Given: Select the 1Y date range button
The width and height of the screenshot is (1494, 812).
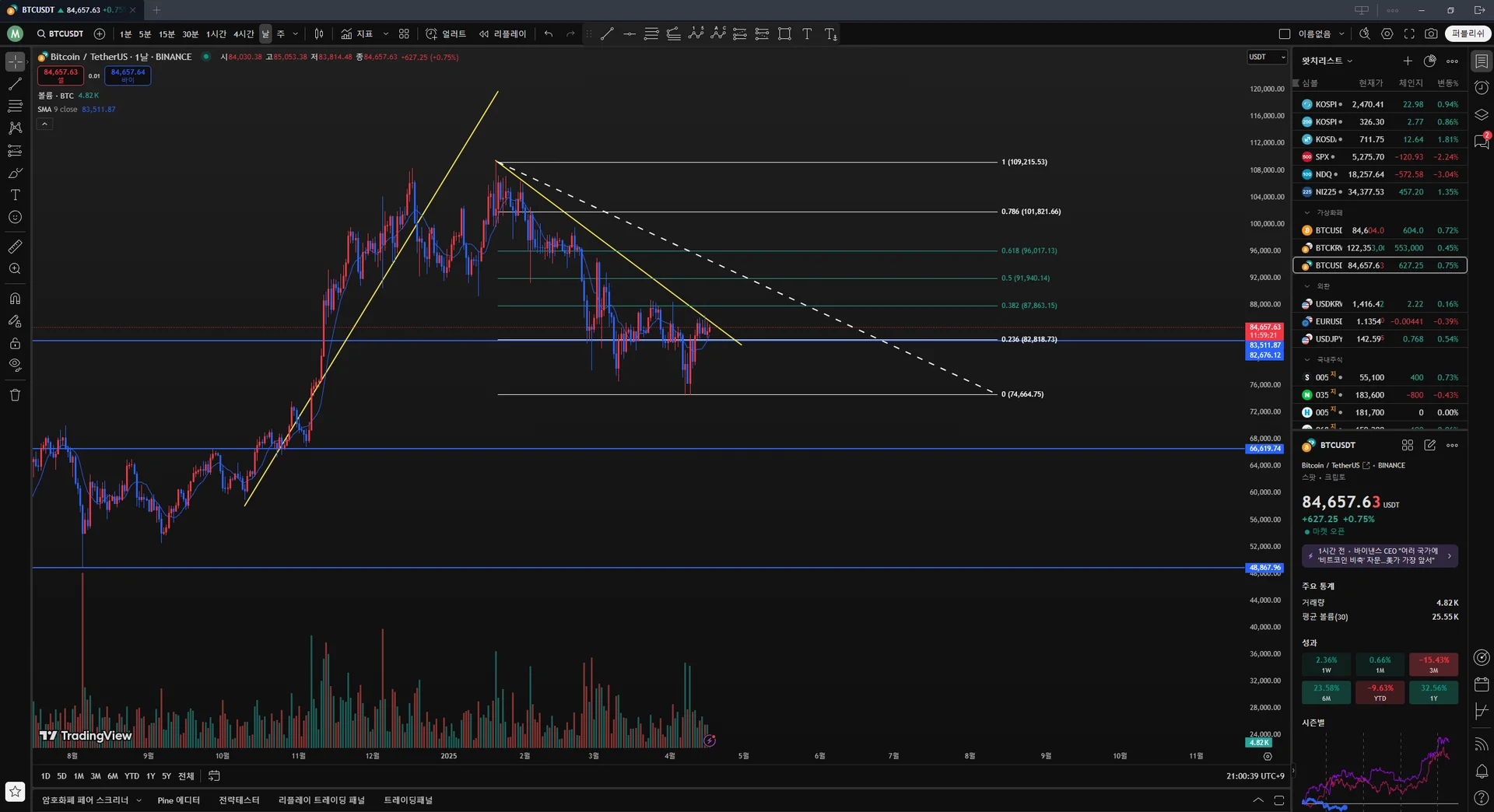Looking at the screenshot, I should tap(151, 776).
